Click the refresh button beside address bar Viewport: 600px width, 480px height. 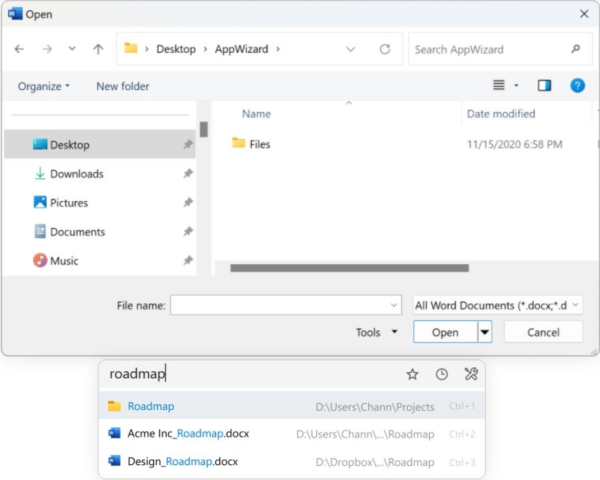(385, 49)
